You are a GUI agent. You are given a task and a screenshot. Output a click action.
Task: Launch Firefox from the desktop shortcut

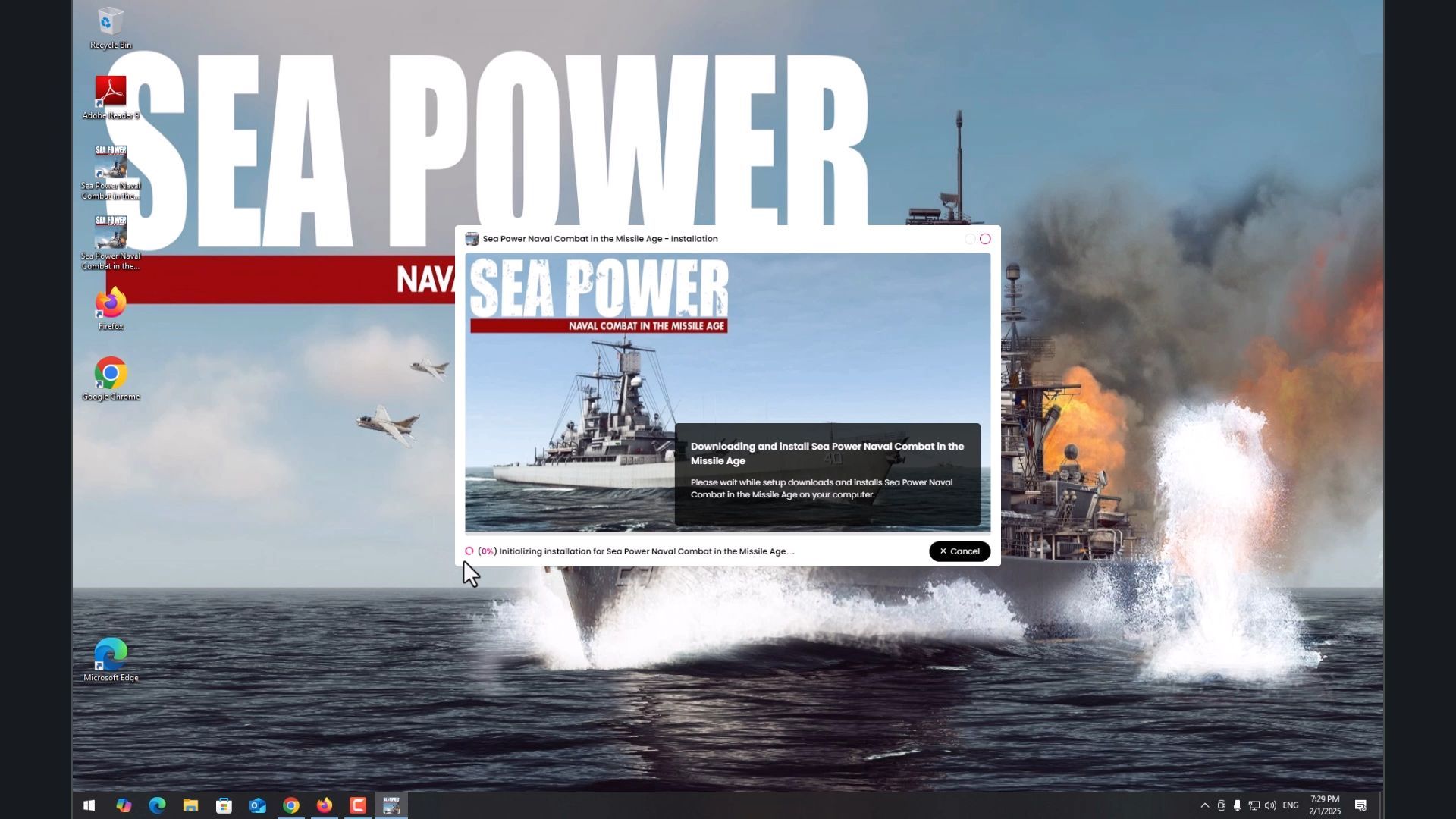(110, 309)
